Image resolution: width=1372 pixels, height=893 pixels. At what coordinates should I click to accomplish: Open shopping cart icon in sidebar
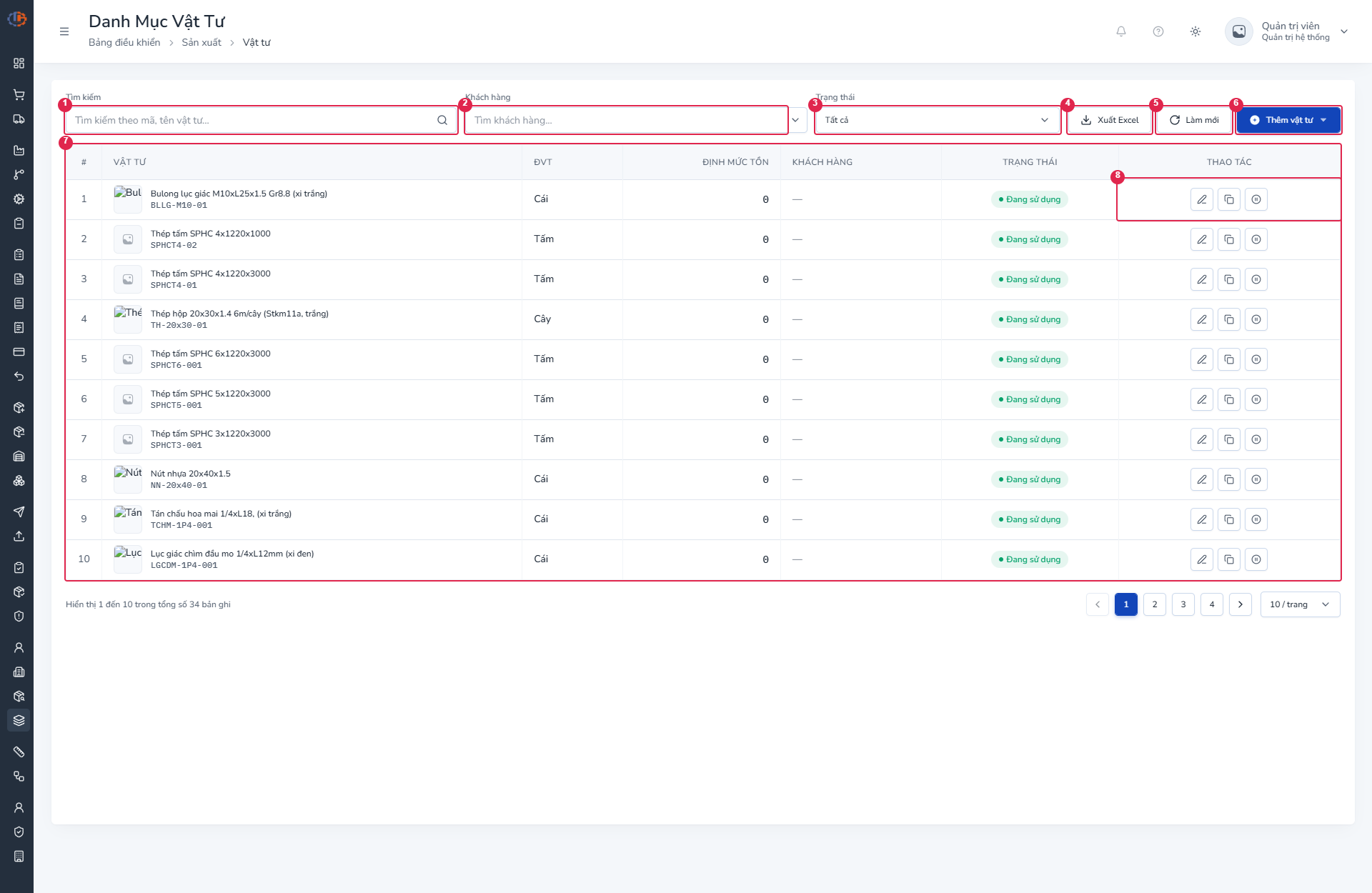click(19, 95)
